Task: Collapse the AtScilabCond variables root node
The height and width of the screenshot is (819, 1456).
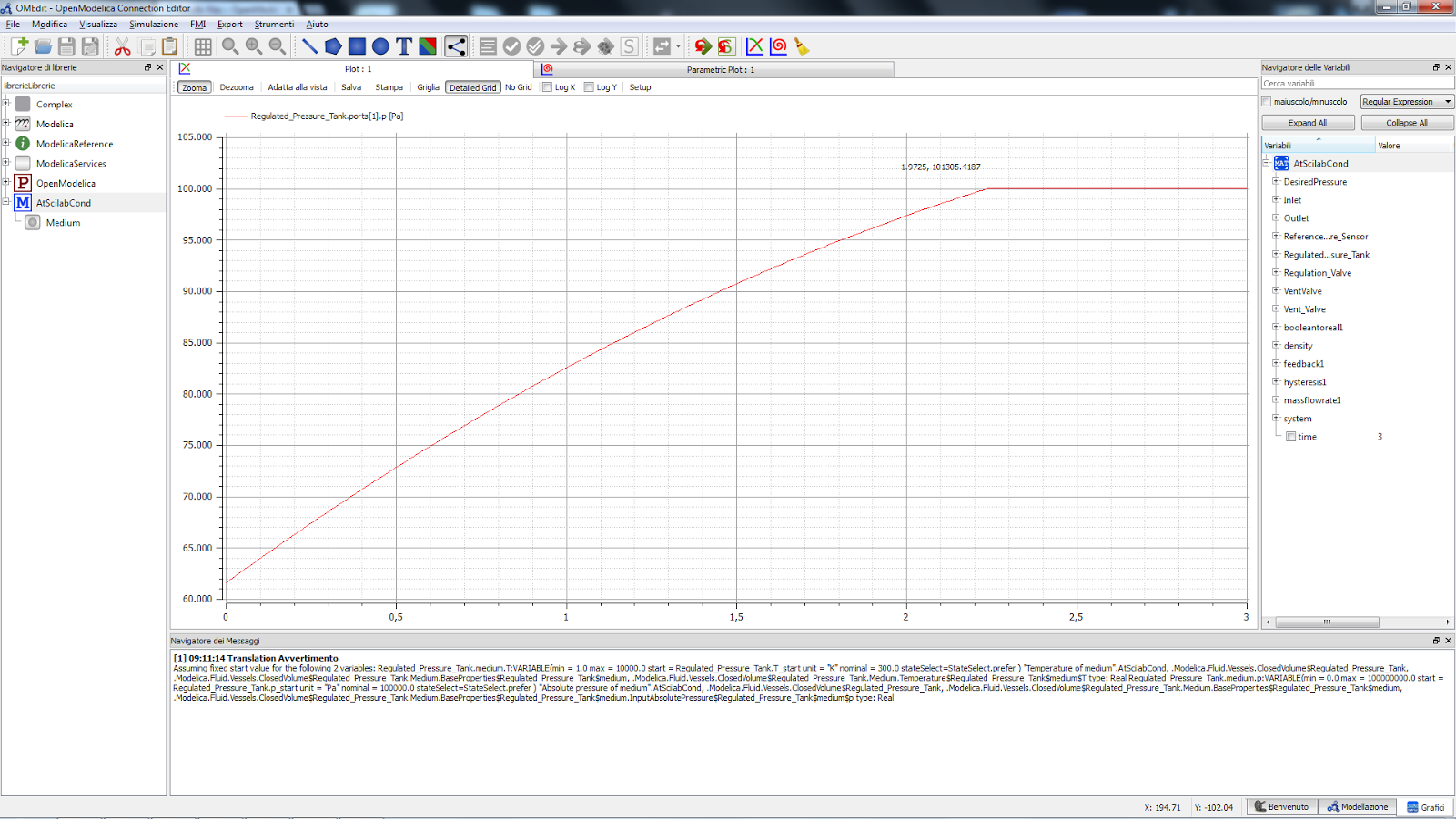Action: tap(1266, 163)
